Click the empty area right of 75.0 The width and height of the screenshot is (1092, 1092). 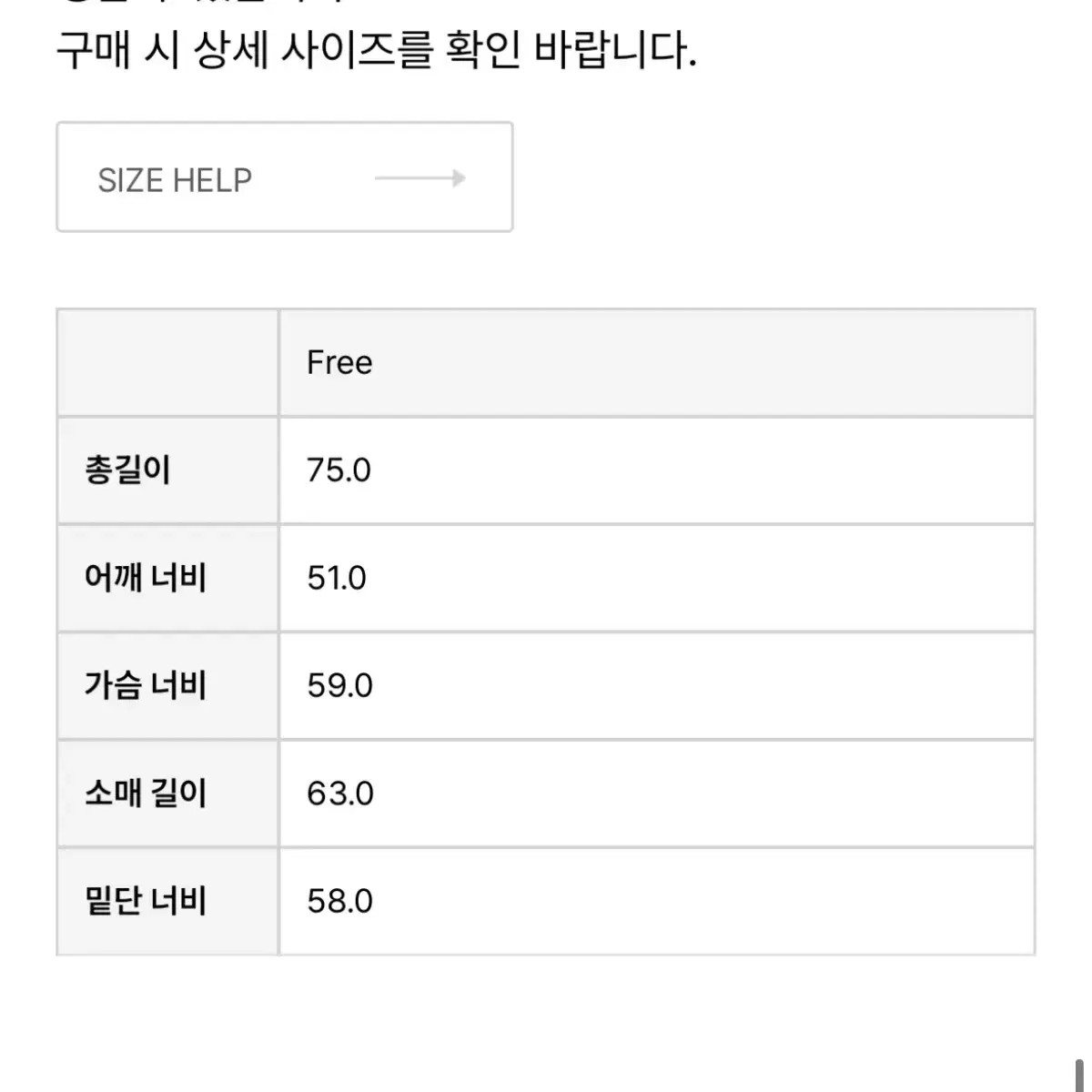tap(701, 470)
